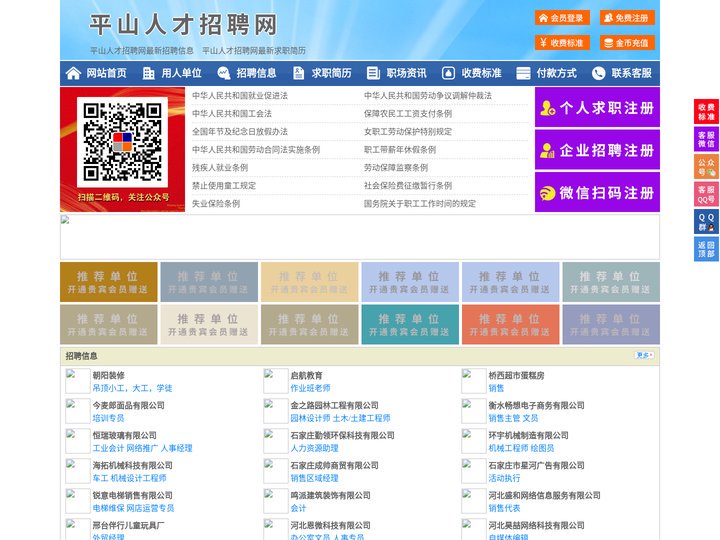Viewport: 720px width, 540px height.
Task: Open job link 销售代表
Action: click(504, 508)
